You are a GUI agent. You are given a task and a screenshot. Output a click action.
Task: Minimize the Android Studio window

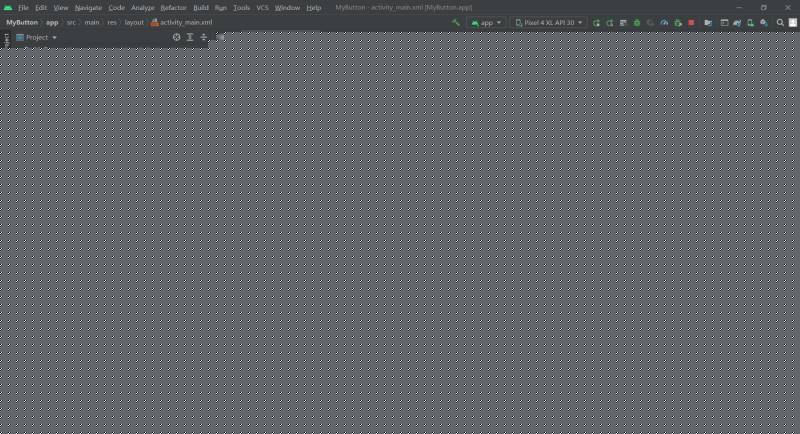(x=739, y=8)
